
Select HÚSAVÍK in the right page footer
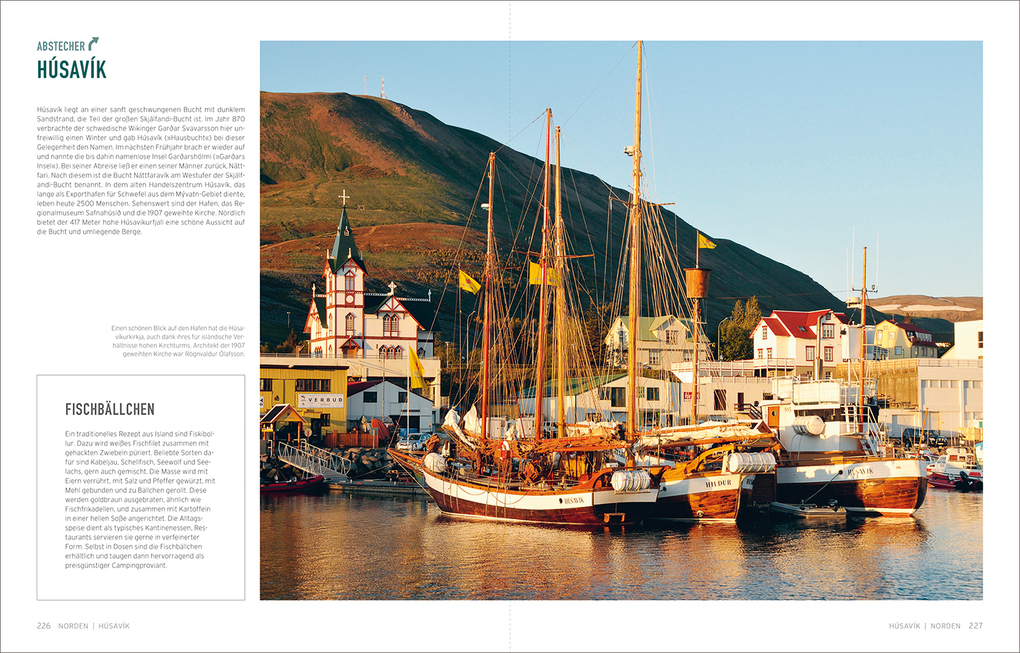tap(903, 626)
